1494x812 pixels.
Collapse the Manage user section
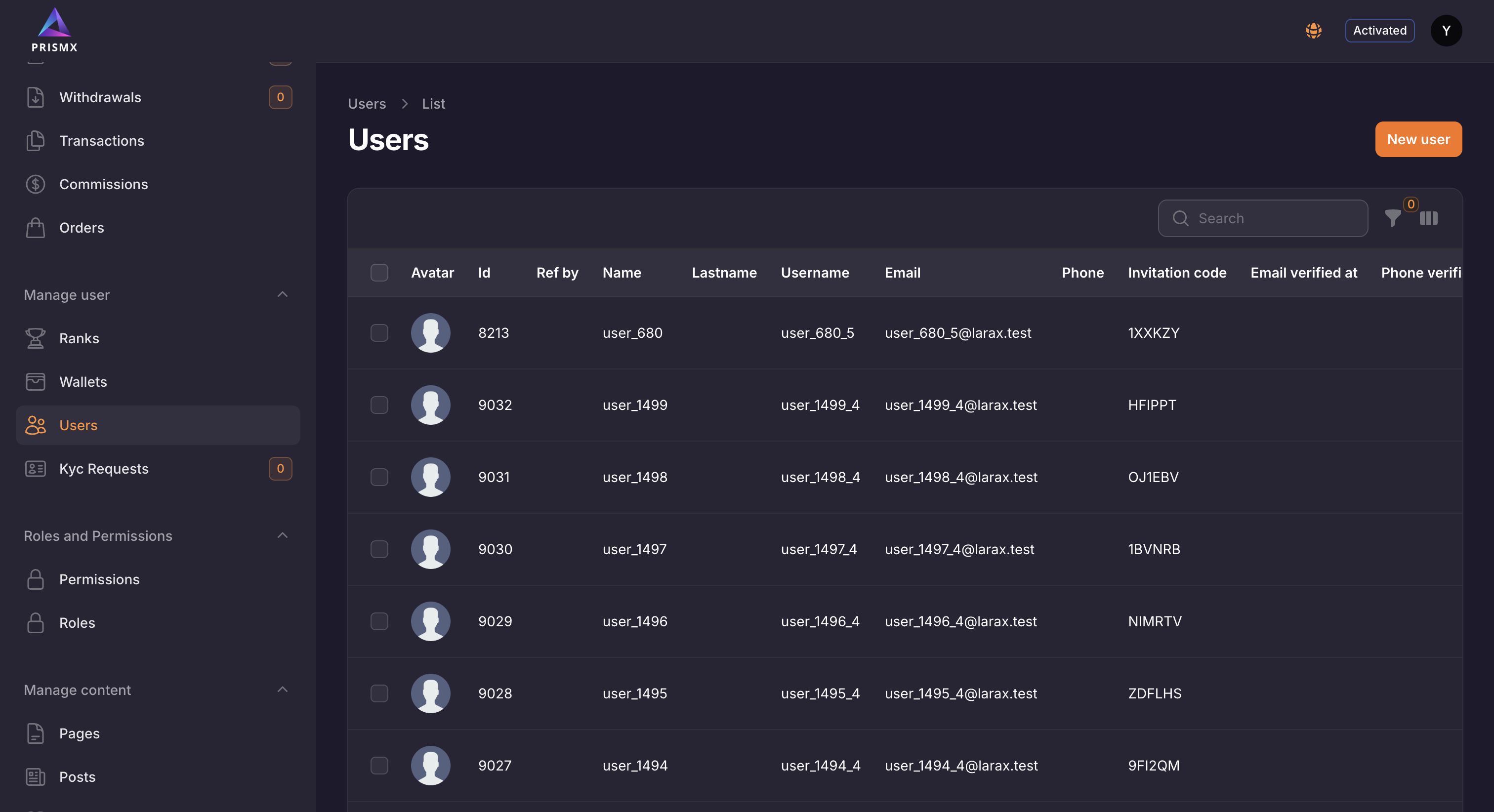[x=283, y=295]
